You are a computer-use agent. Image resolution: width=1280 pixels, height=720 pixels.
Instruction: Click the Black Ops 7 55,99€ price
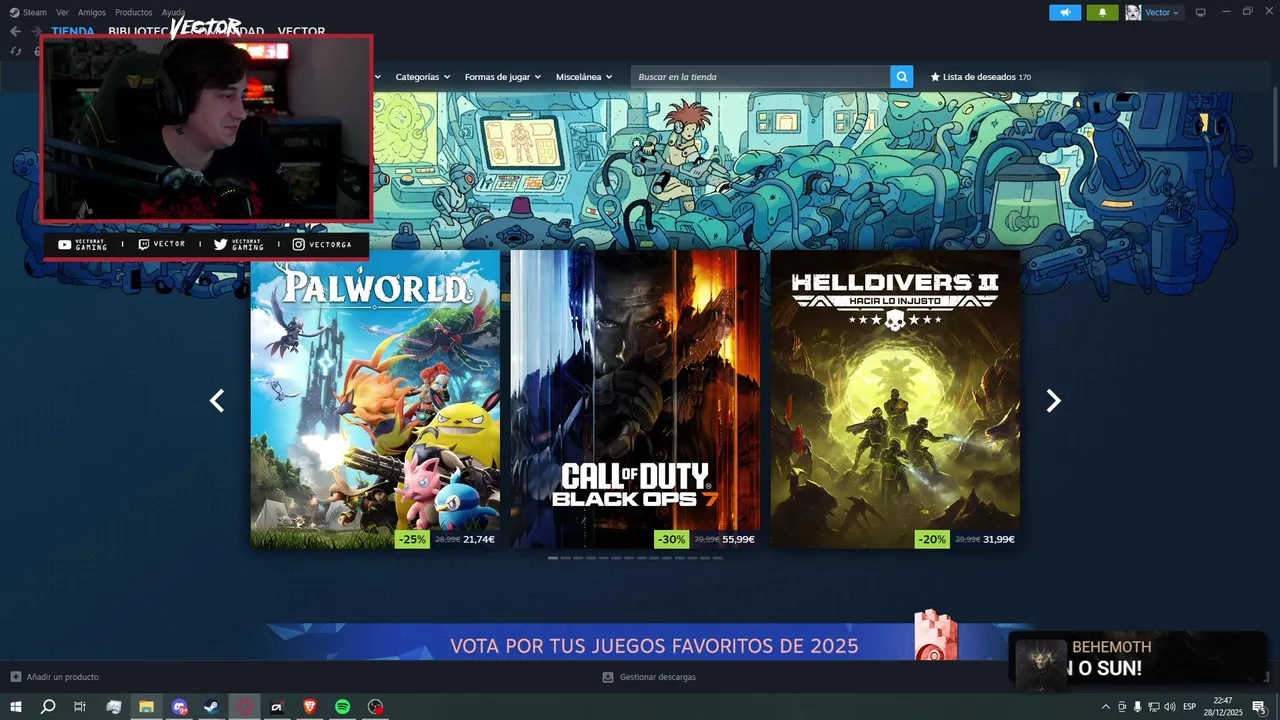(x=738, y=539)
